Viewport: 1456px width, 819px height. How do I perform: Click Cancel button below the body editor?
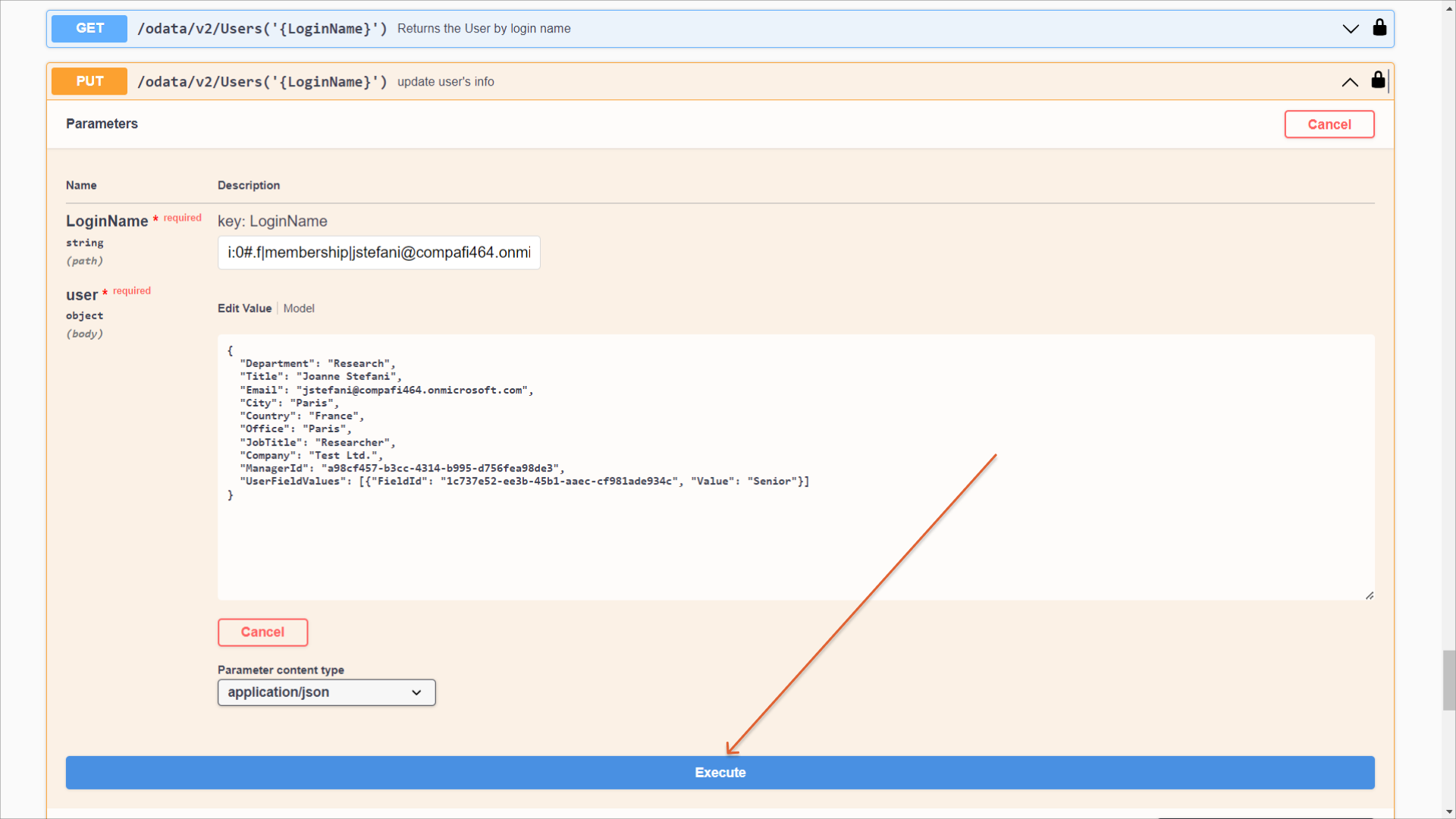262,632
